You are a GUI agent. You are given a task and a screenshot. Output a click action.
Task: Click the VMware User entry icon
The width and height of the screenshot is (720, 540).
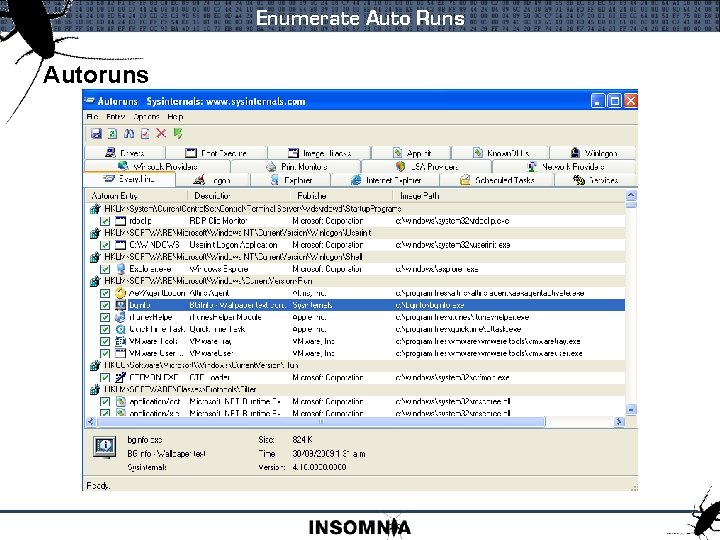click(x=120, y=353)
